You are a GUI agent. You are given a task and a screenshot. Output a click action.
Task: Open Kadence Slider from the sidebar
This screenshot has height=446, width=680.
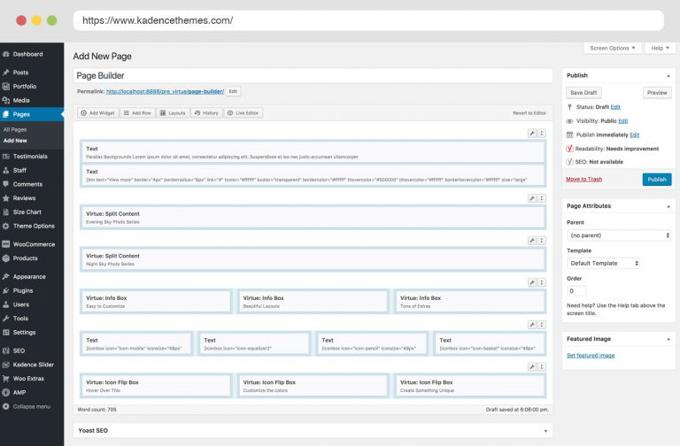pyautogui.click(x=32, y=365)
